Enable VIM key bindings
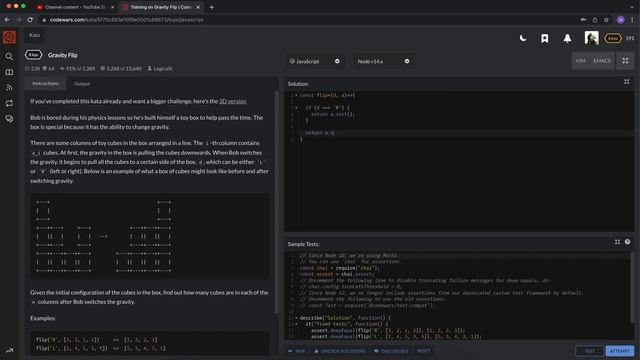640x360 pixels. (x=580, y=61)
